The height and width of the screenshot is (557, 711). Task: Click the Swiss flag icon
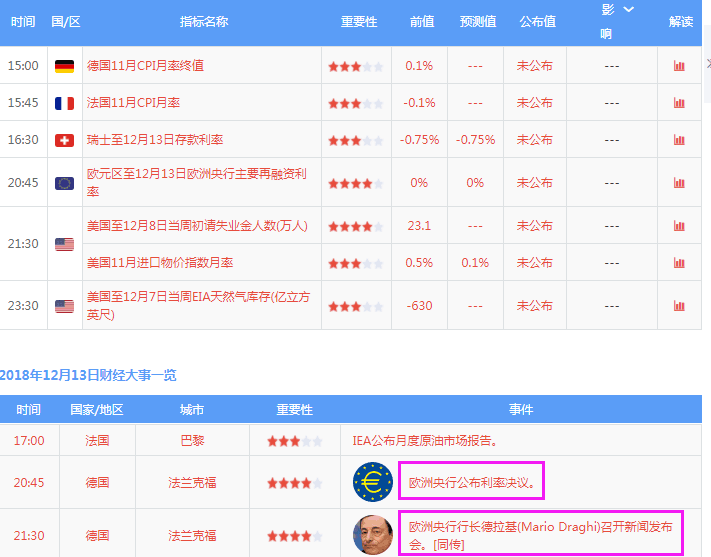64,140
